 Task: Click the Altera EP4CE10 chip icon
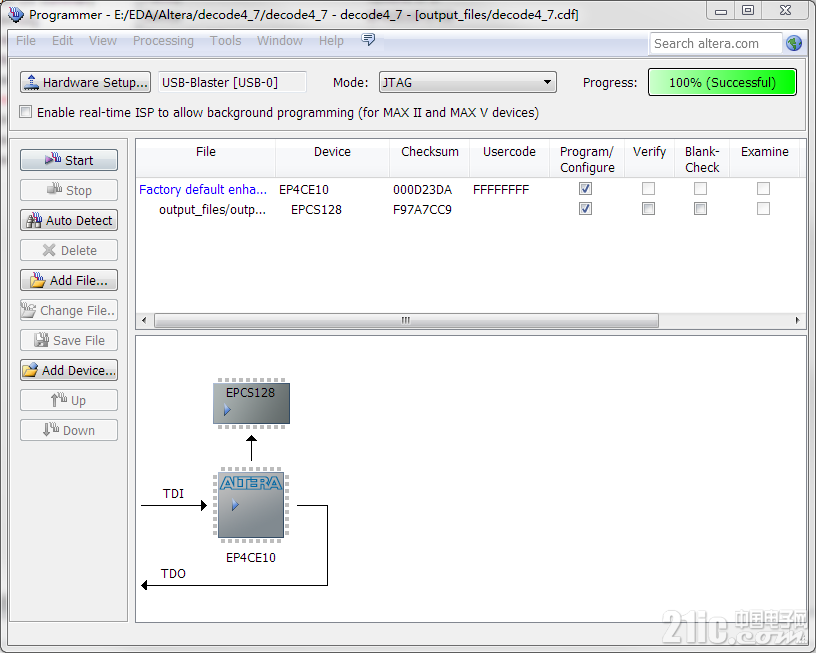251,505
